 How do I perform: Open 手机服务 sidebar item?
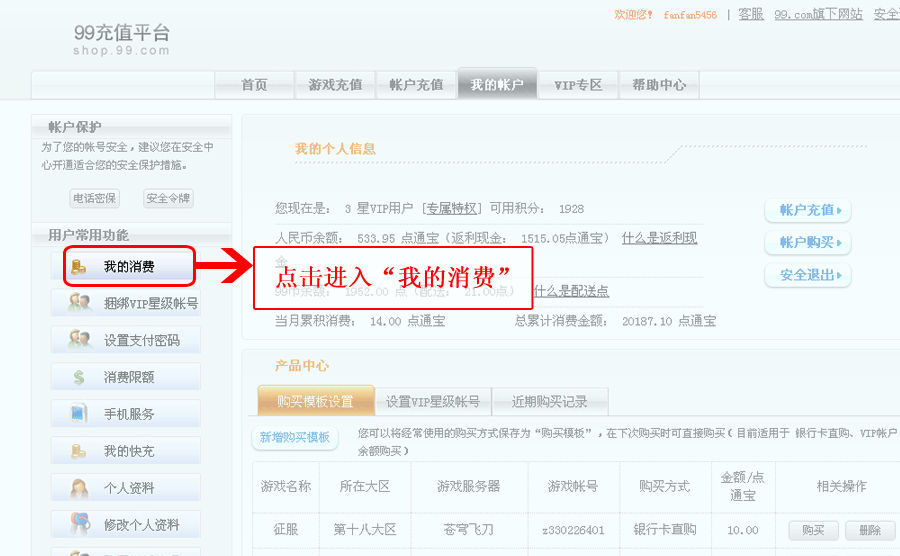[x=126, y=414]
